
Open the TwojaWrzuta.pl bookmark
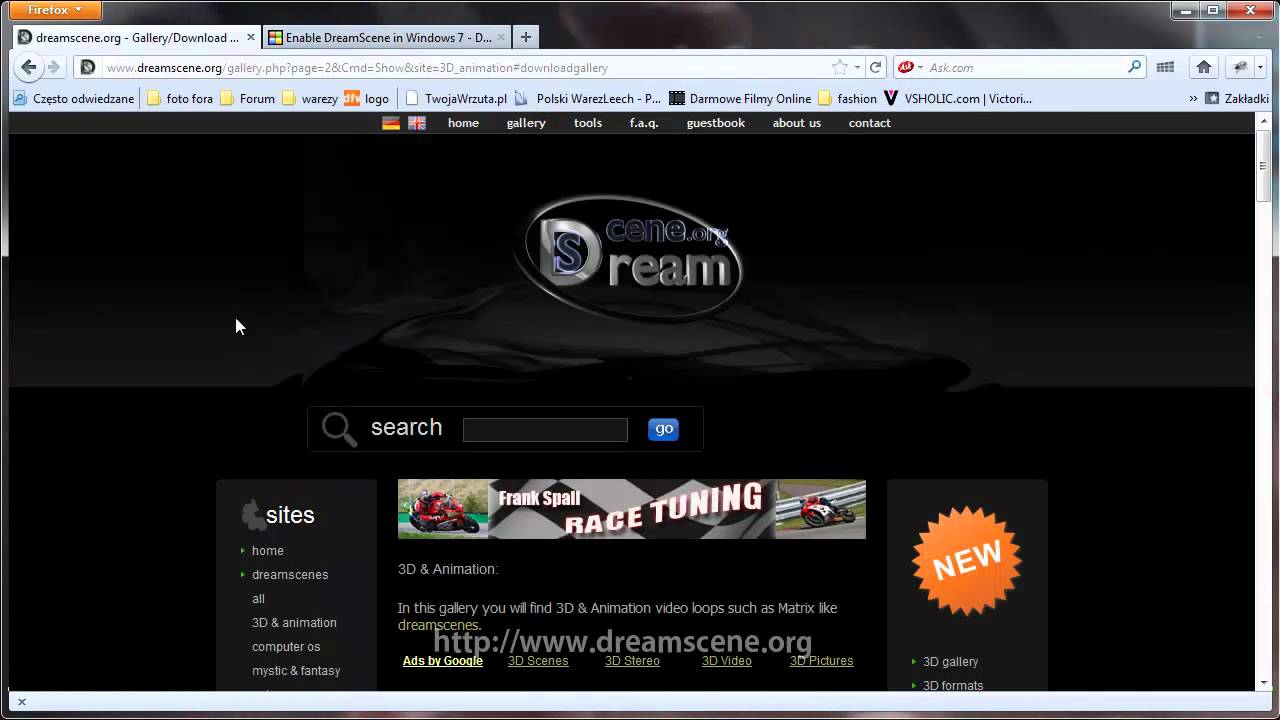pos(456,98)
